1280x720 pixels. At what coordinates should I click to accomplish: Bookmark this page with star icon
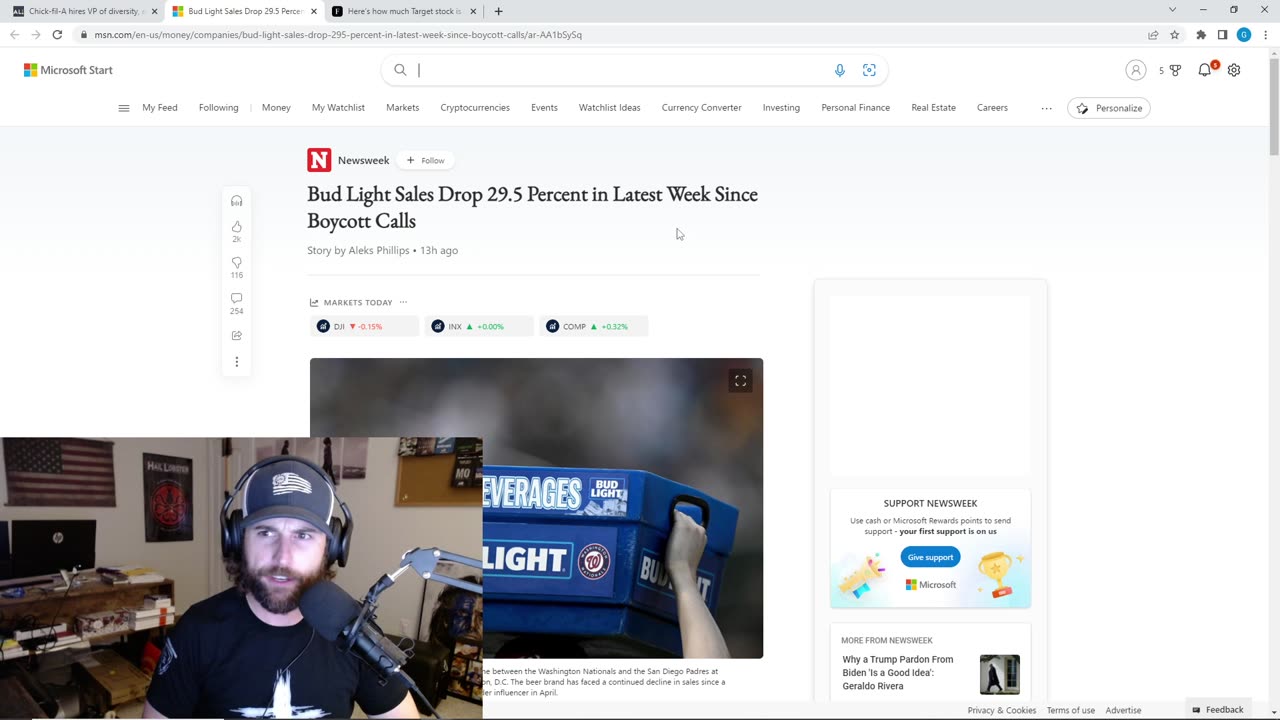click(1175, 34)
